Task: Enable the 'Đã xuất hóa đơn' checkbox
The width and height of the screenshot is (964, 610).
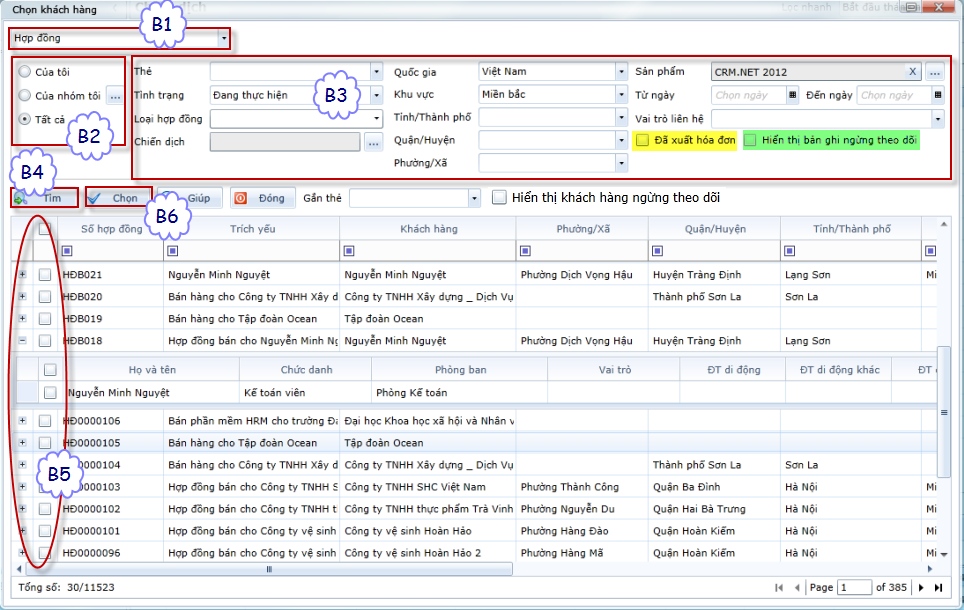Action: click(x=643, y=141)
